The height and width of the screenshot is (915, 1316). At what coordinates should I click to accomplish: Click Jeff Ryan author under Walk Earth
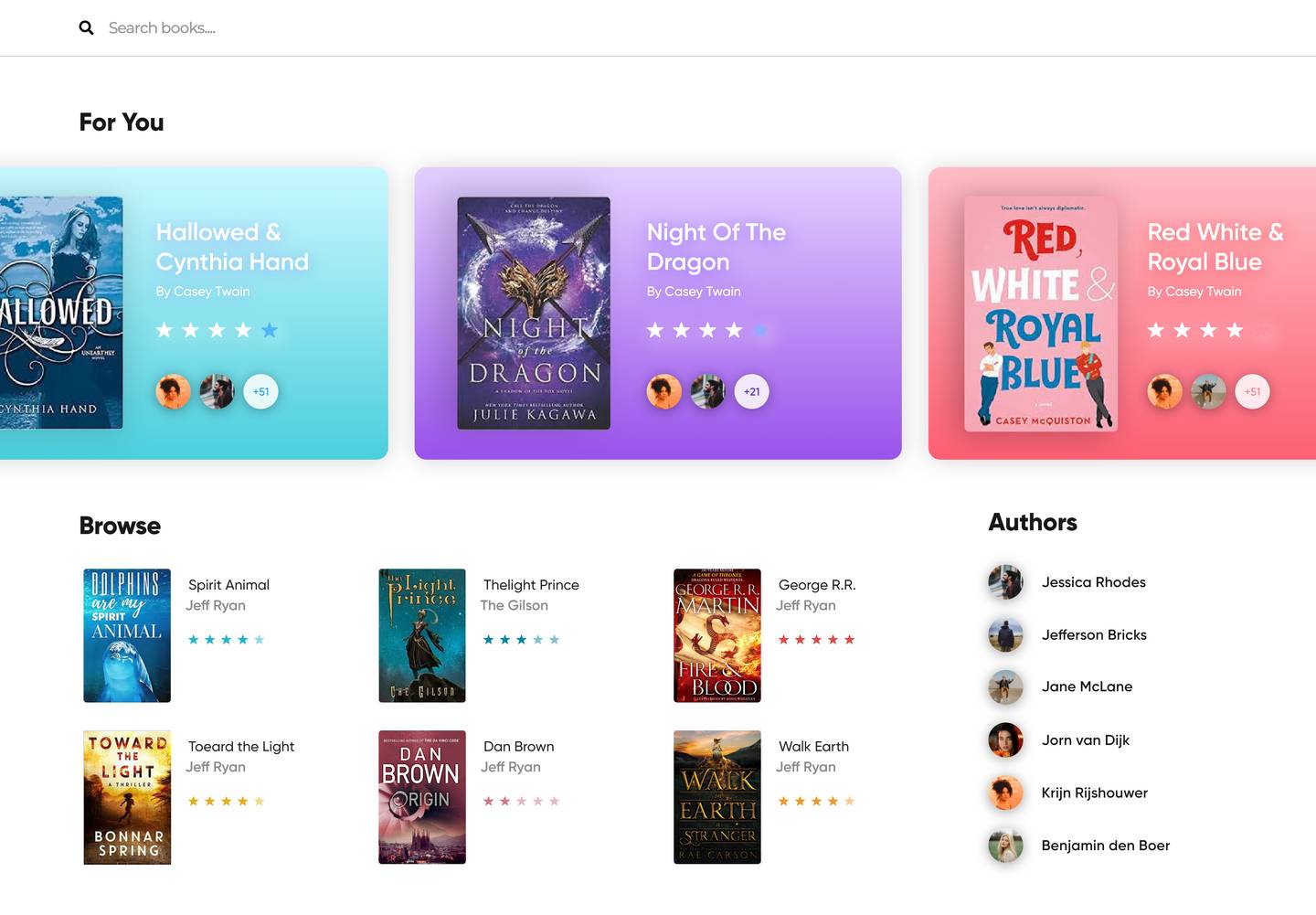click(x=806, y=768)
